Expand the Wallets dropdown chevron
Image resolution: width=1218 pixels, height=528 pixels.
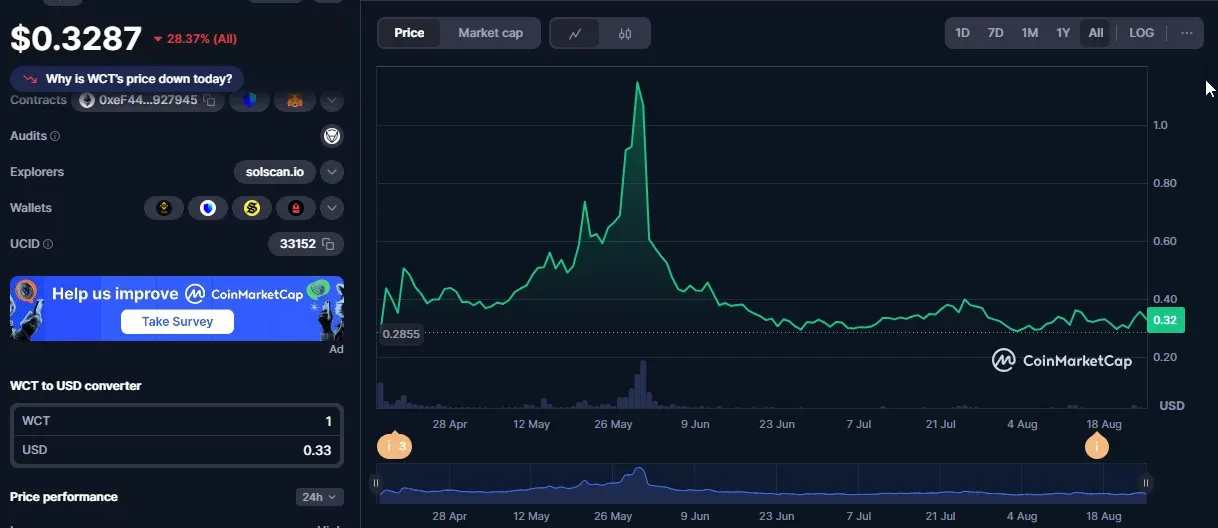(332, 208)
